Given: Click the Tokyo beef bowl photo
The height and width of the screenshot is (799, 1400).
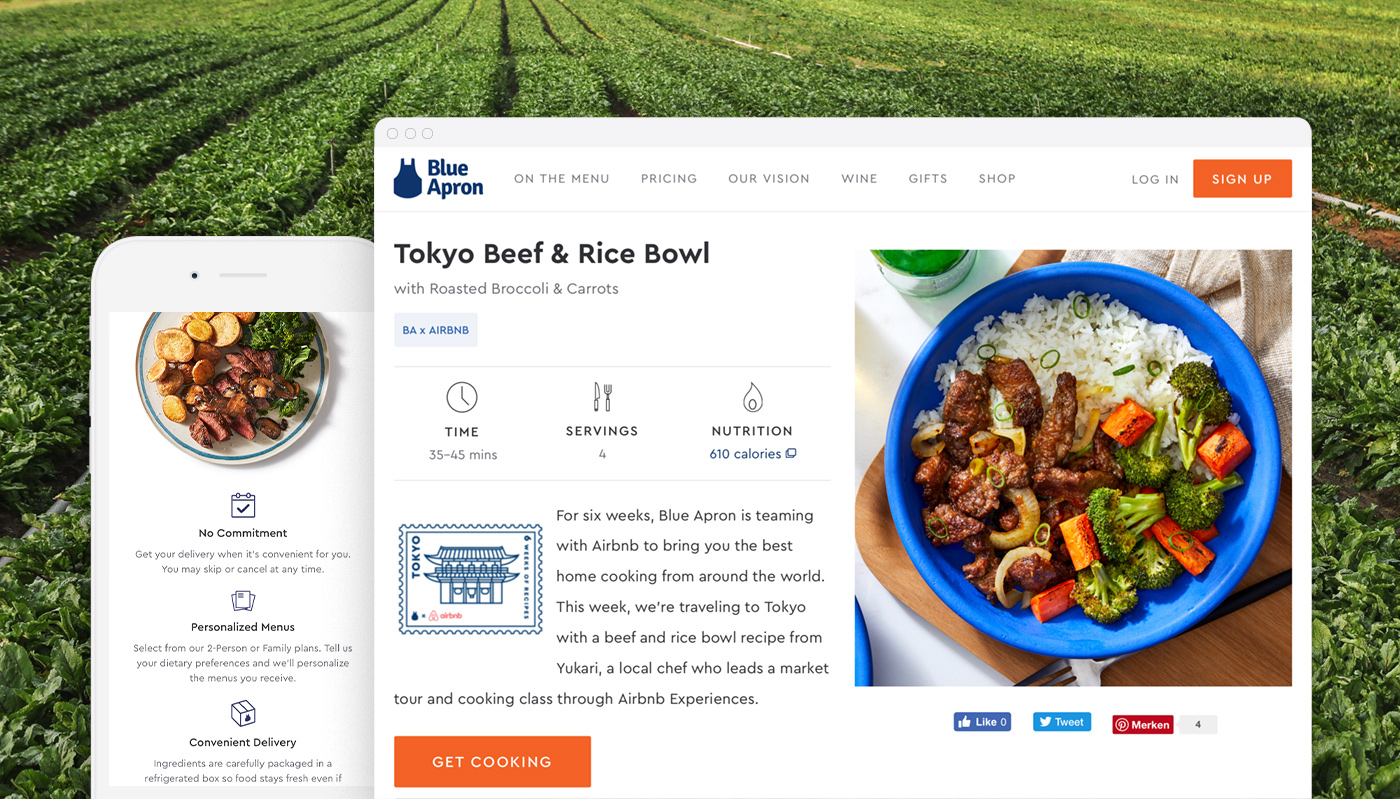Looking at the screenshot, I should coord(1073,468).
